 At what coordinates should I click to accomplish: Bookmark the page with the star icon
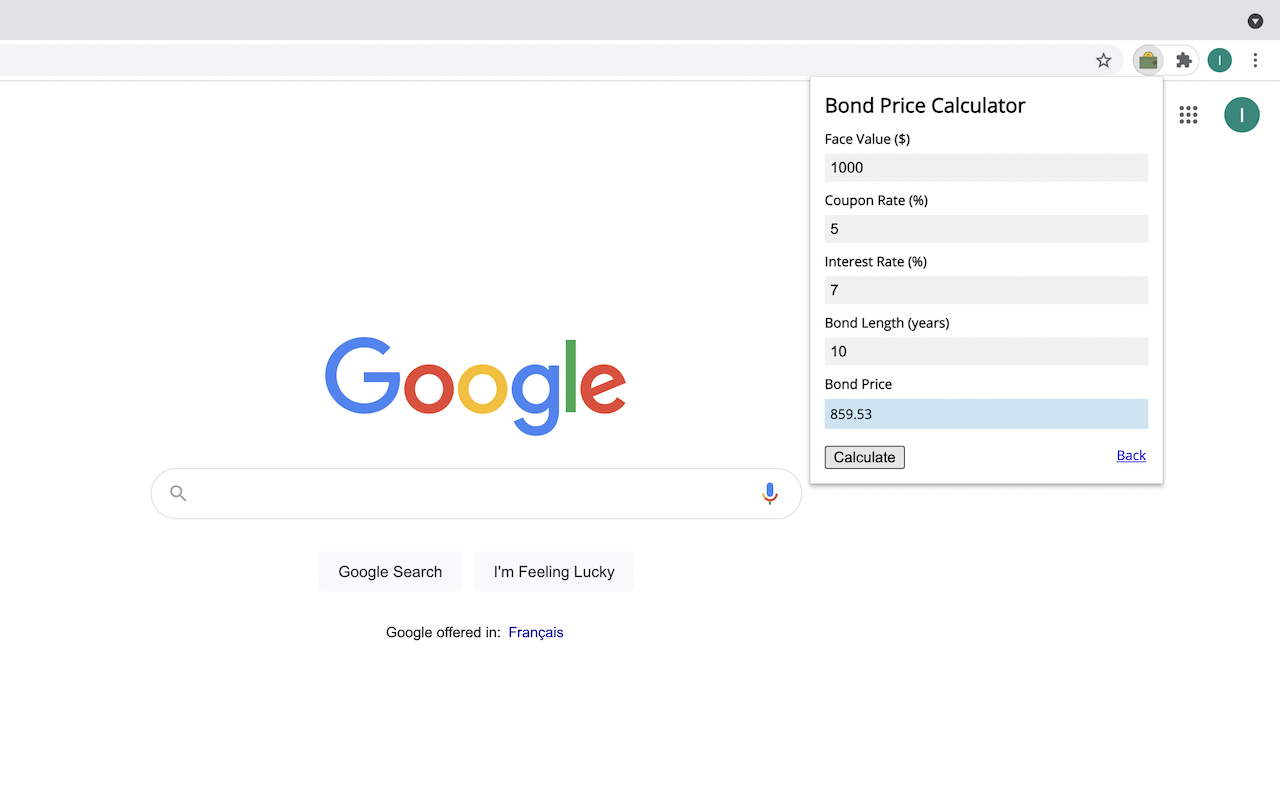[x=1103, y=60]
